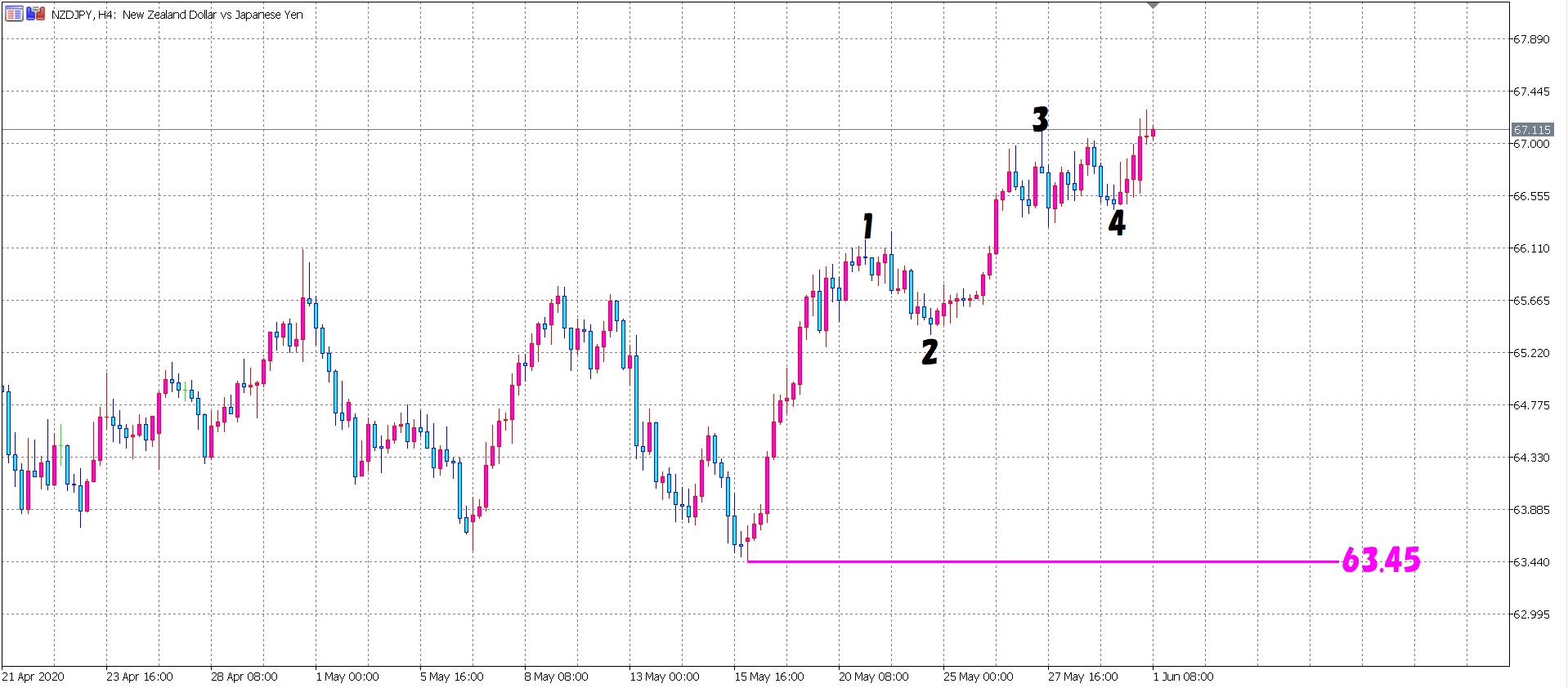Click the 1 Jun 08:00 time label
The height and width of the screenshot is (688, 1568).
pyautogui.click(x=1183, y=677)
